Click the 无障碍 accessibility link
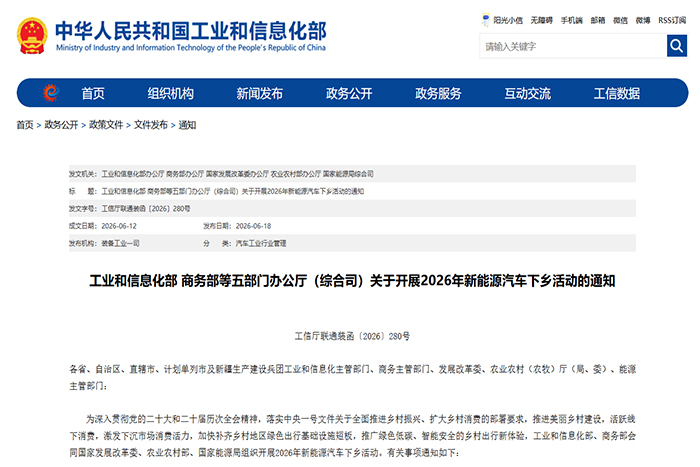 542,21
